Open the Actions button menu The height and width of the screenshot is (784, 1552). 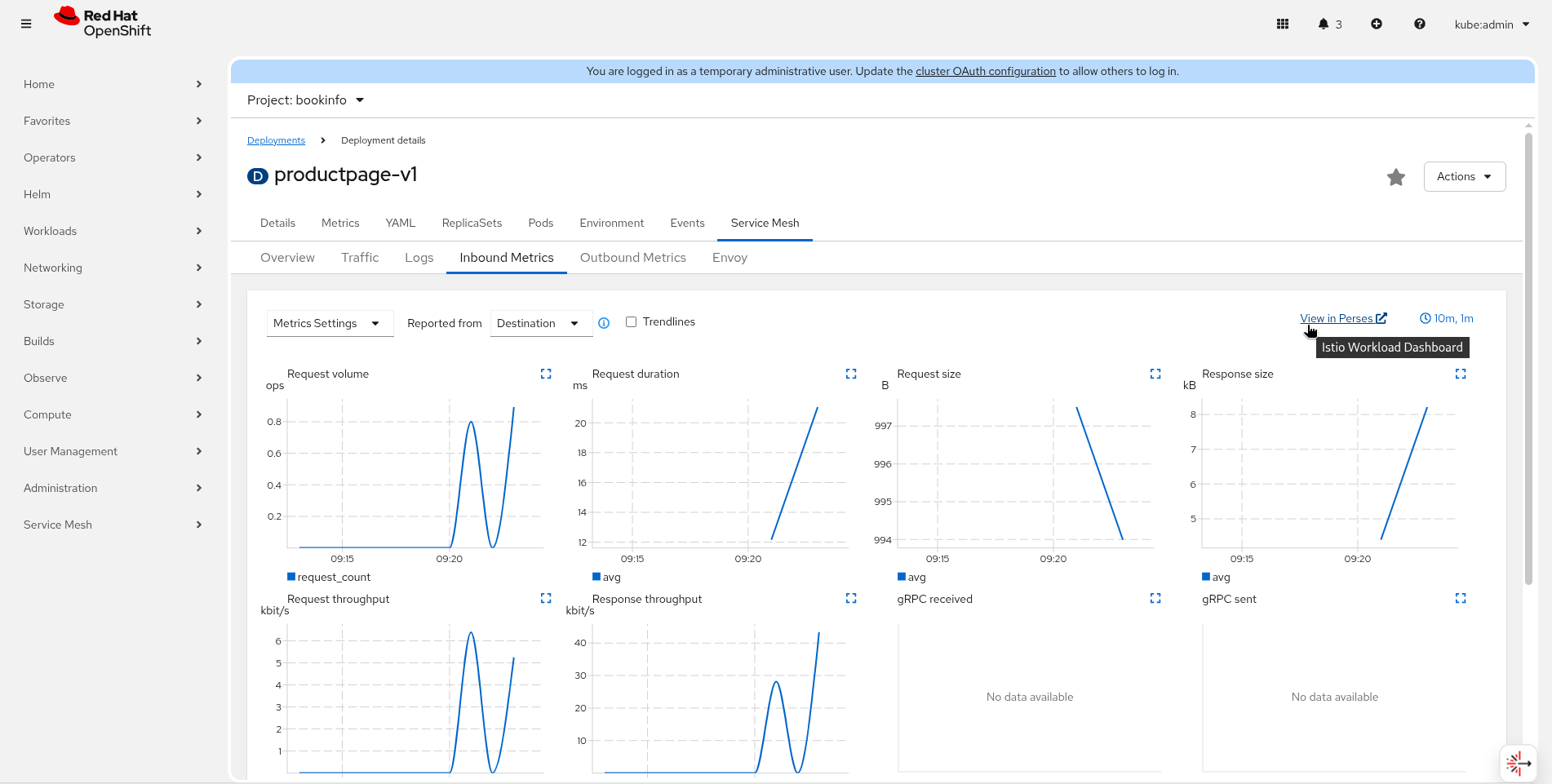pyautogui.click(x=1464, y=177)
